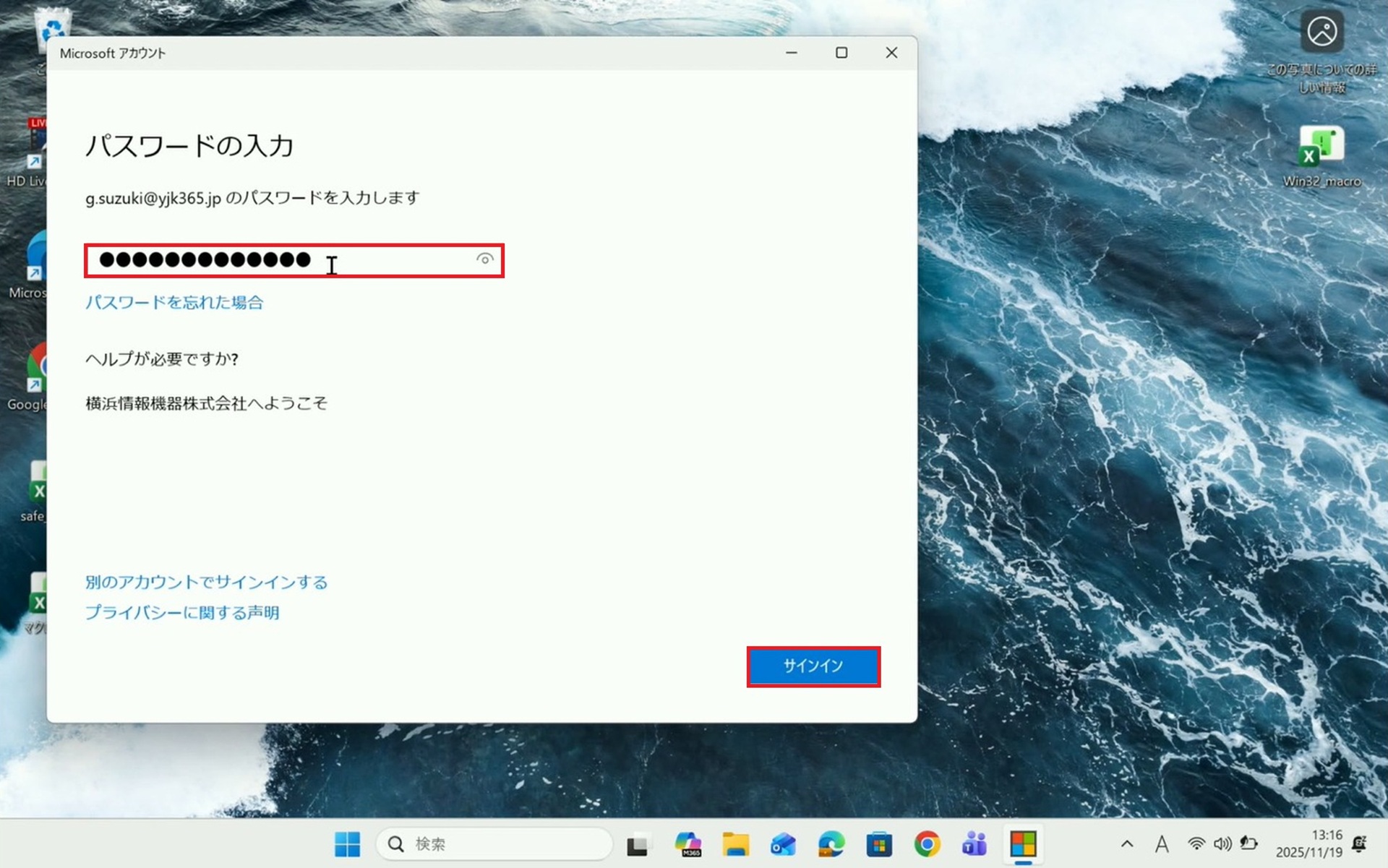Click 別のアカウントでサインインする link
This screenshot has height=868, width=1388.
coord(206,582)
